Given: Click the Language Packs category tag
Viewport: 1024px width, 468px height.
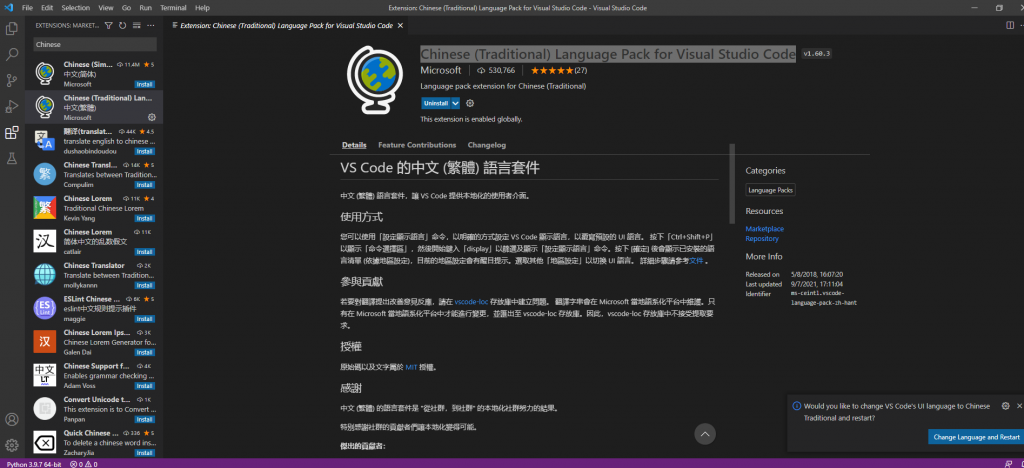Looking at the screenshot, I should (x=771, y=191).
